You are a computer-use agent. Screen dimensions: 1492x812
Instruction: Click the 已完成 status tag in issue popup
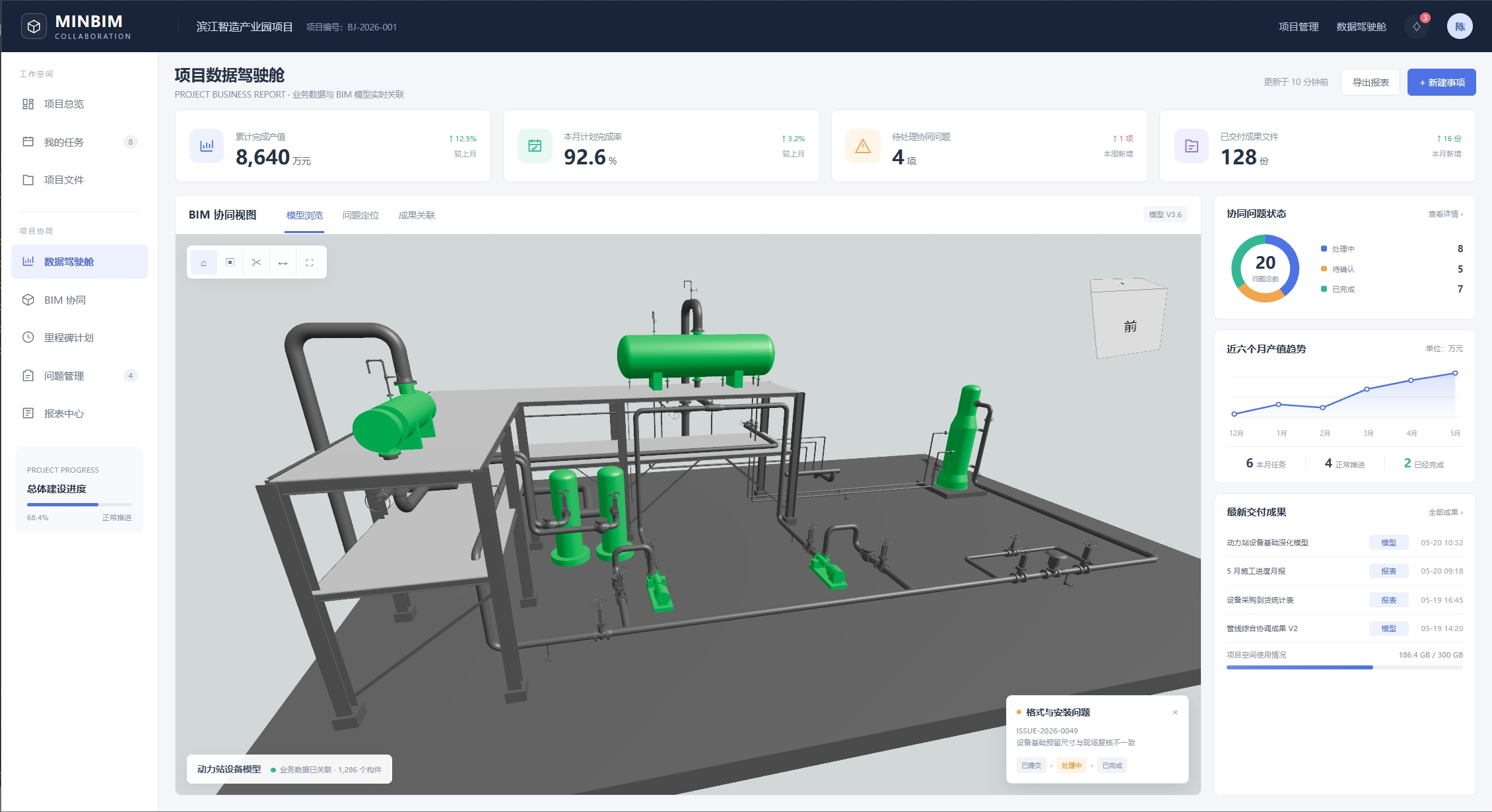[1112, 765]
